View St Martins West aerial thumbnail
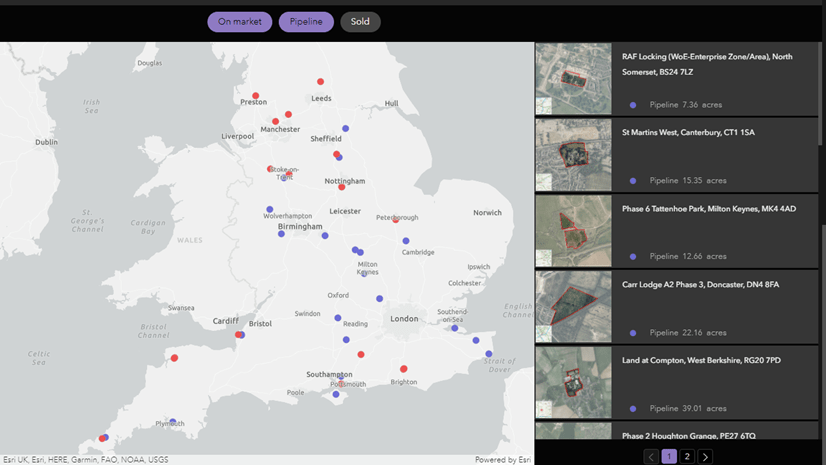Image resolution: width=826 pixels, height=465 pixels. 574,155
